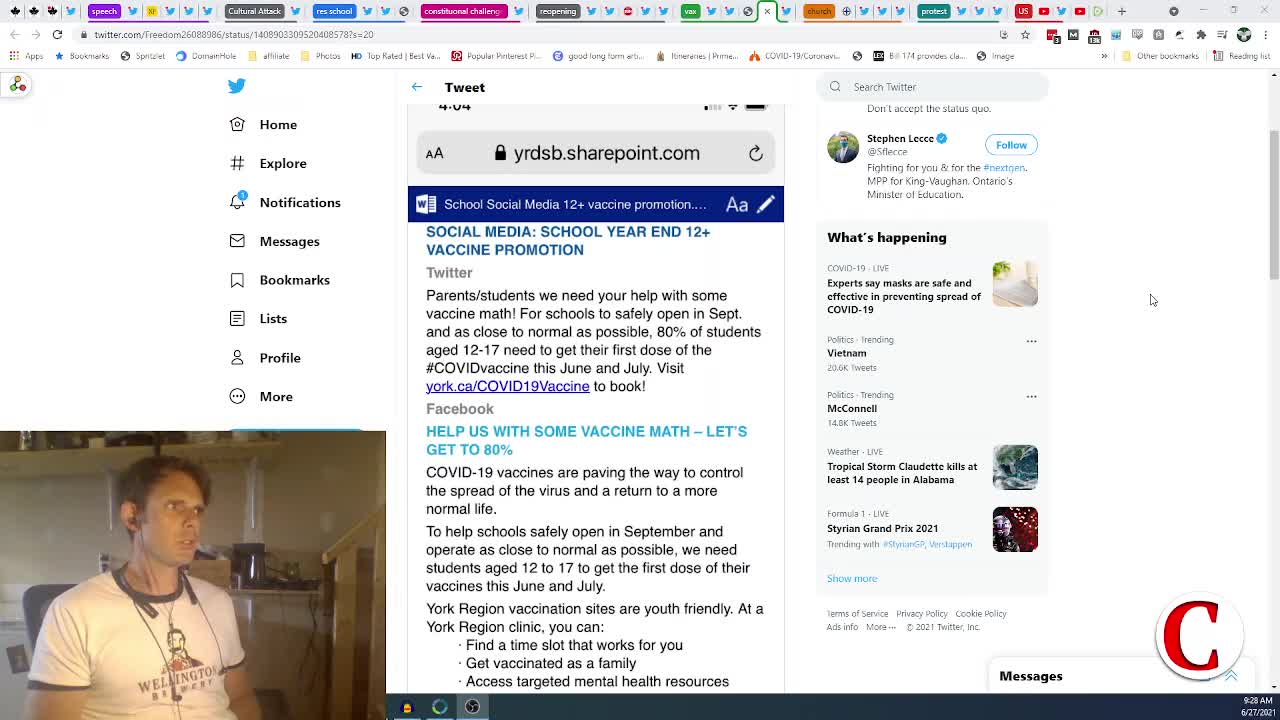The height and width of the screenshot is (720, 1280).
Task: Open Explore in the Twitter sidebar
Action: pos(283,163)
